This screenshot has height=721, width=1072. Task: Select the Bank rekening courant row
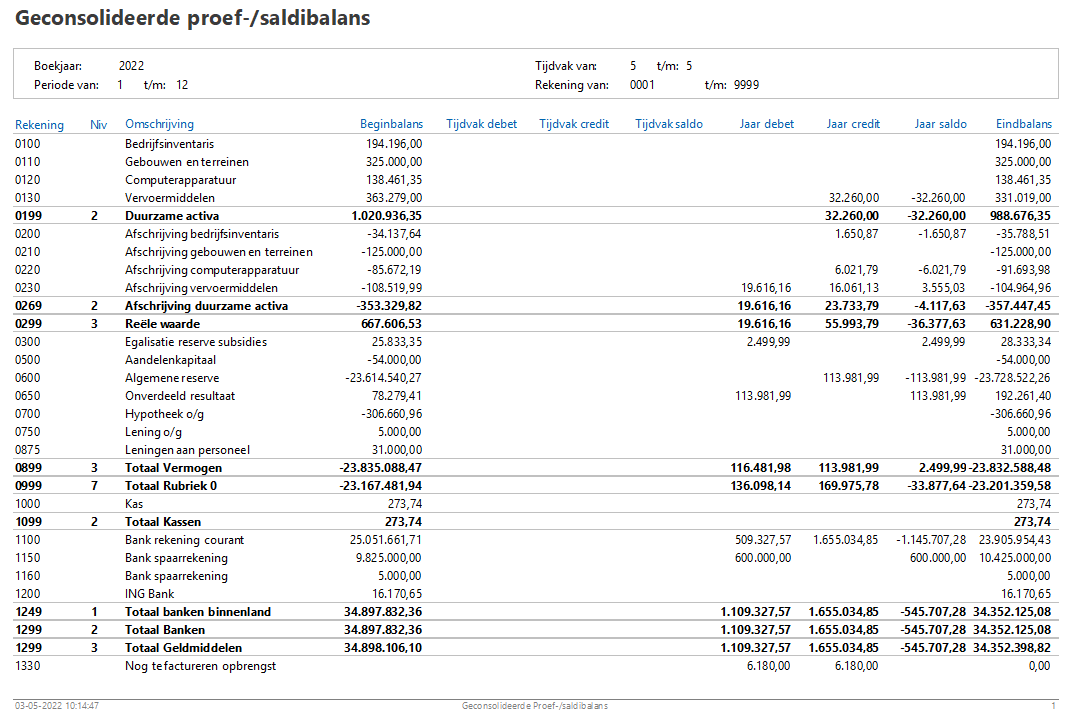[x=535, y=539]
